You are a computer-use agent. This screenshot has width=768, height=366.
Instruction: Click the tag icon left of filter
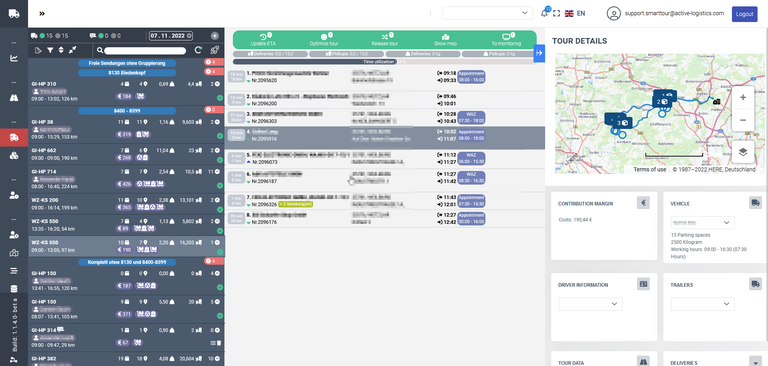click(x=39, y=50)
